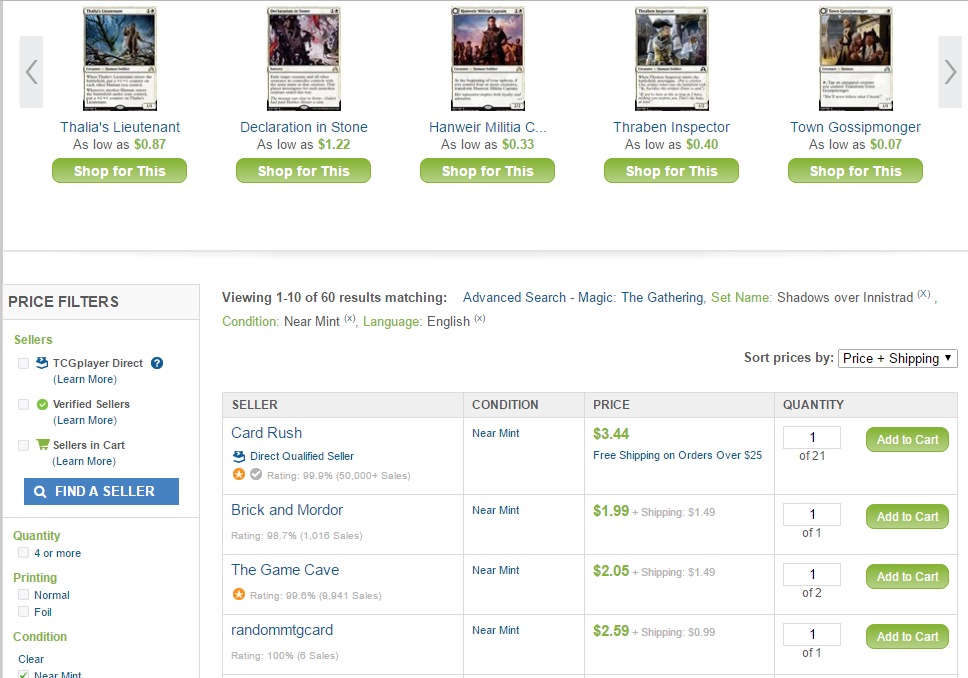Shop for Declaration in Stone

pos(303,171)
